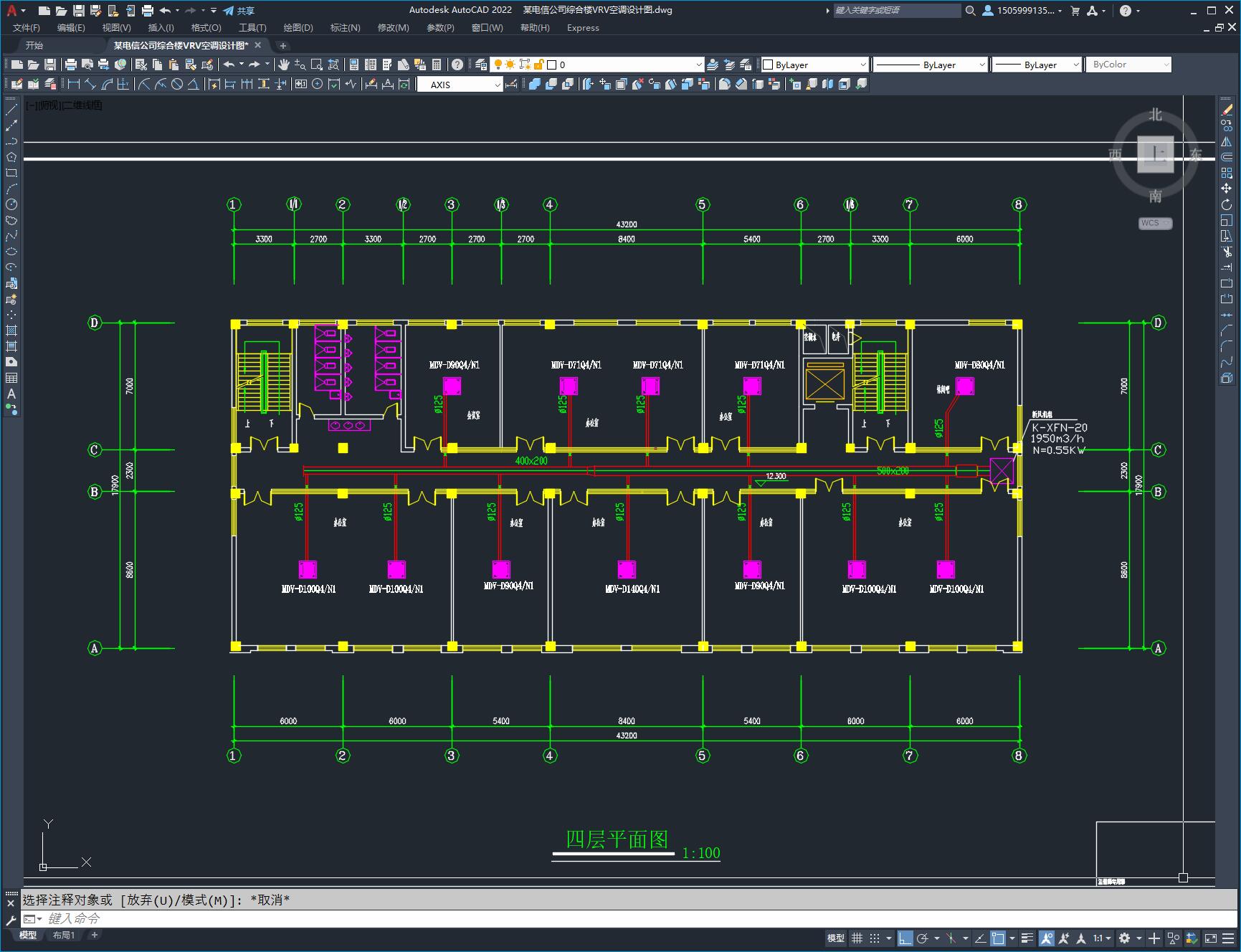Open the ByLayer color control dropdown
Image resolution: width=1241 pixels, height=952 pixels.
coord(814,65)
